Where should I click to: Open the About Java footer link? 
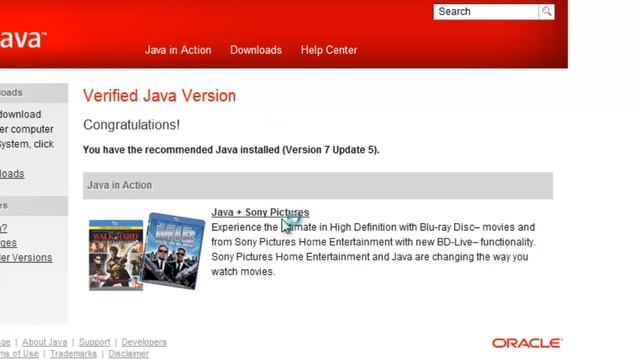click(44, 342)
